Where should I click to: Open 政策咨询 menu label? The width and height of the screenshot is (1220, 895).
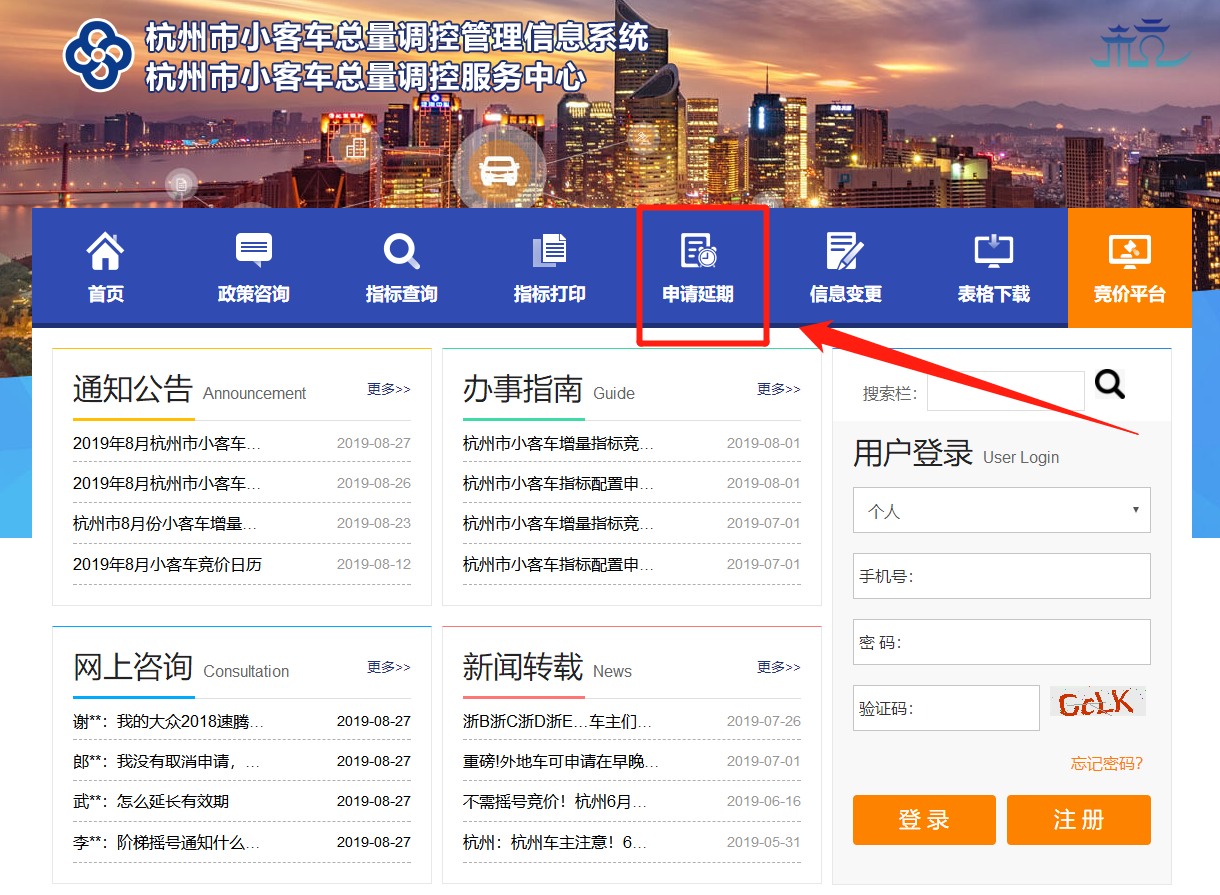coord(253,294)
